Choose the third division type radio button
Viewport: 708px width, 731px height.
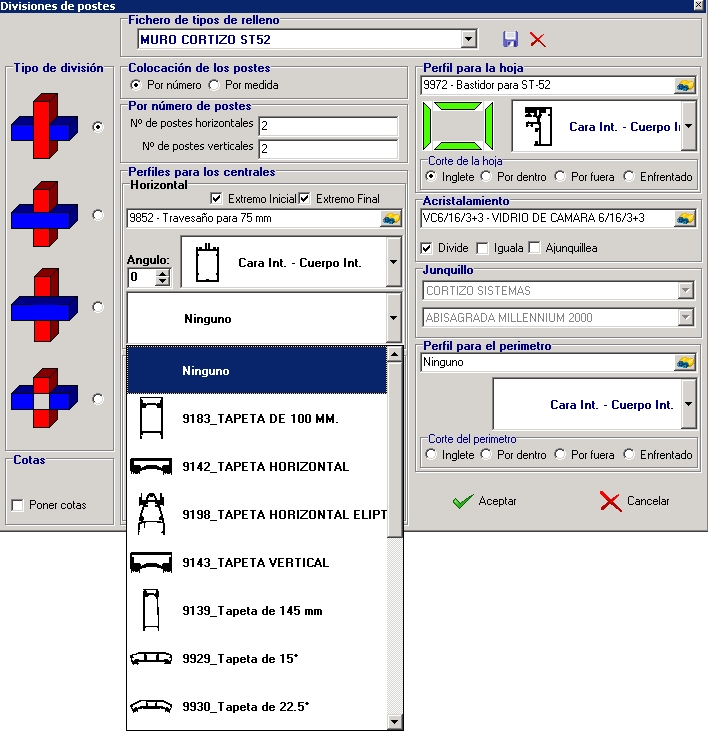(98, 307)
